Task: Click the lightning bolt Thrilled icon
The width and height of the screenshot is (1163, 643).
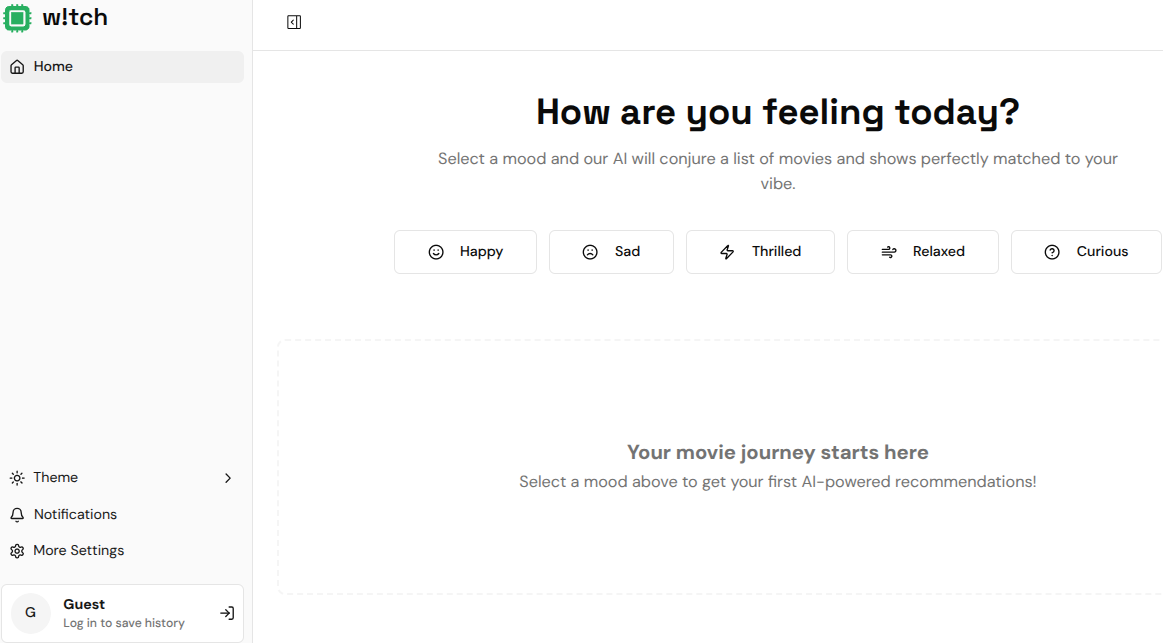Action: (727, 252)
